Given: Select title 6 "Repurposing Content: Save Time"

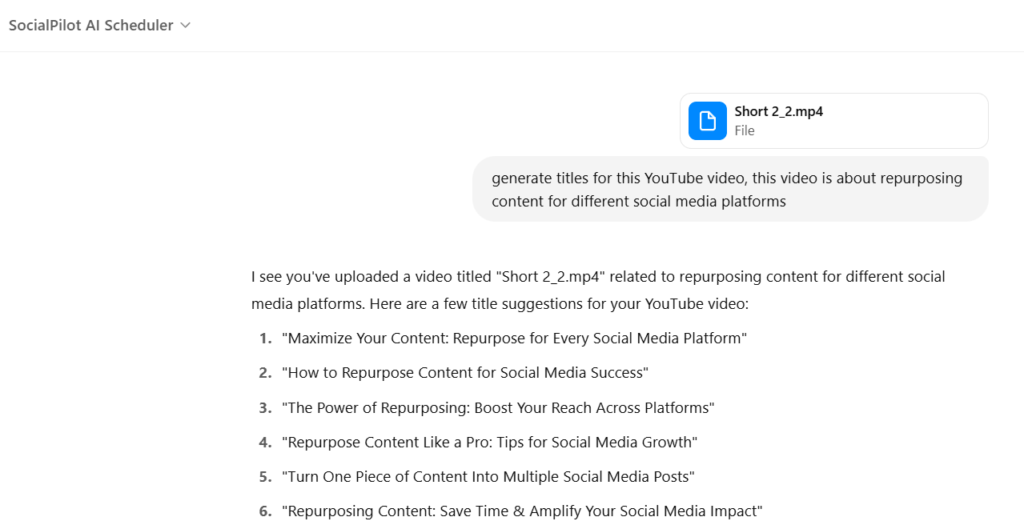Looking at the screenshot, I should click(522, 511).
